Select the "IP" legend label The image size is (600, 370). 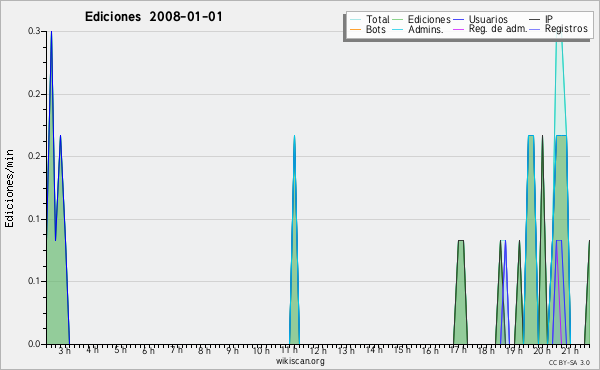(549, 19)
